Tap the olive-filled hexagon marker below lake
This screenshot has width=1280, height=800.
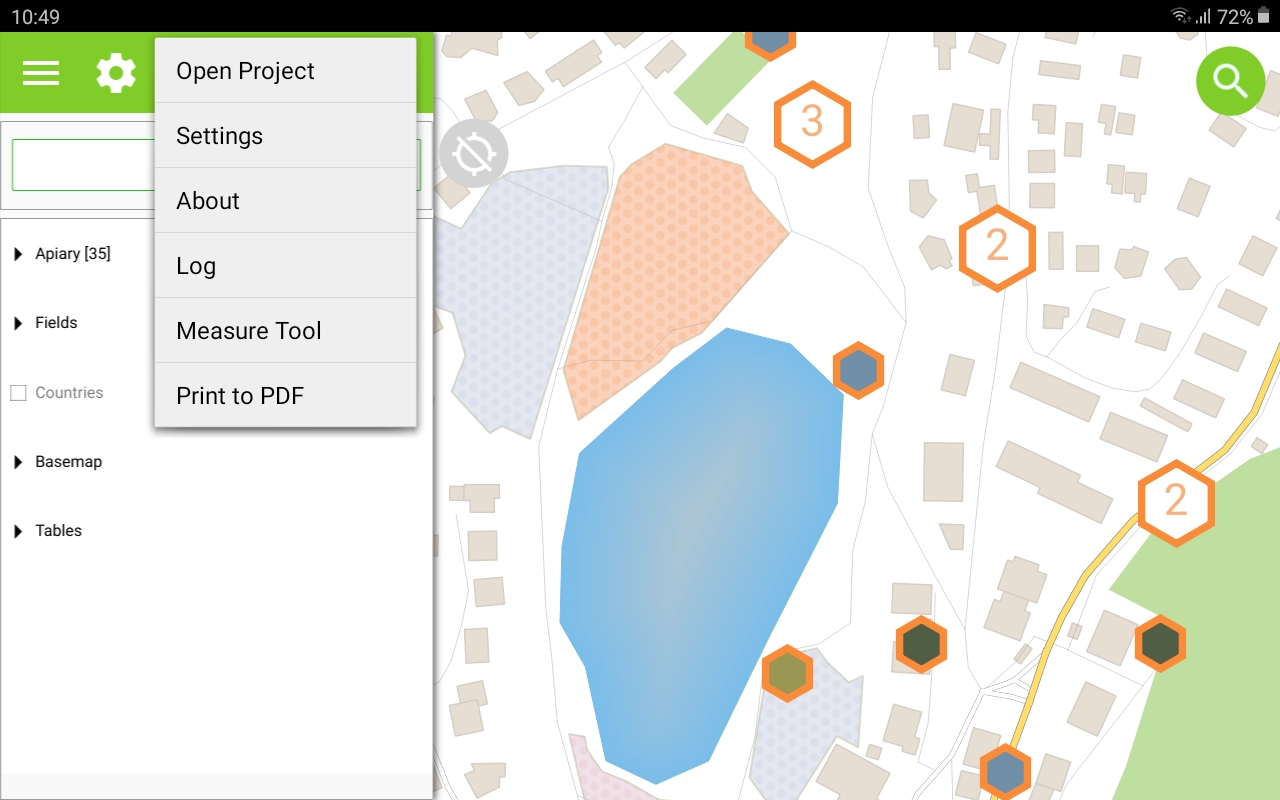pos(787,673)
